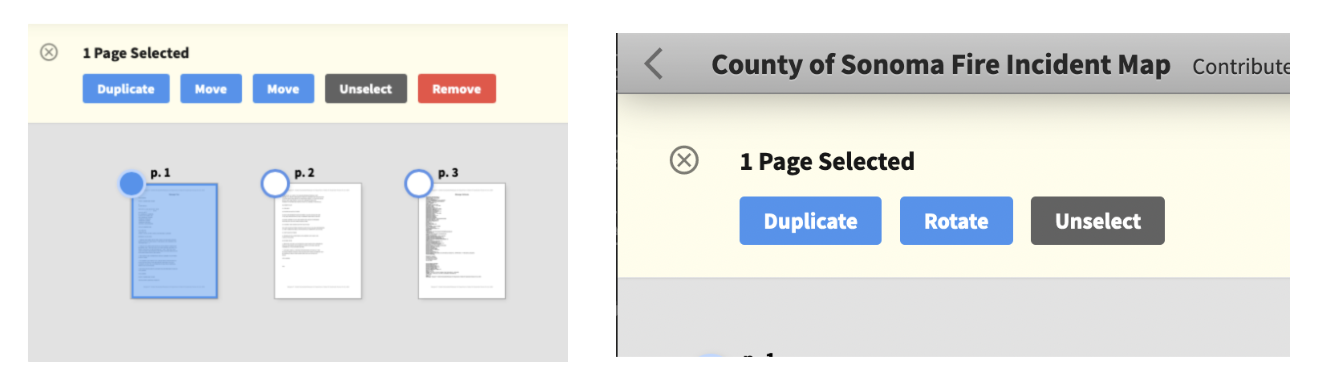1336x390 pixels.
Task: Click the Duplicate button beside Move
Action: click(x=126, y=89)
